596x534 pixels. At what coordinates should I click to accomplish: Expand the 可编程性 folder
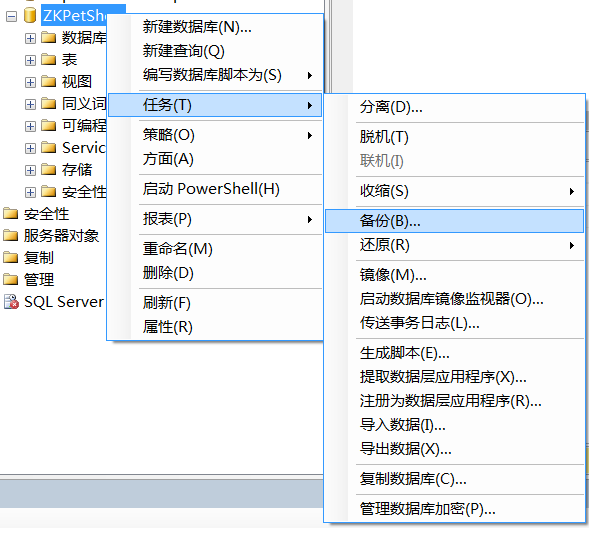30,126
